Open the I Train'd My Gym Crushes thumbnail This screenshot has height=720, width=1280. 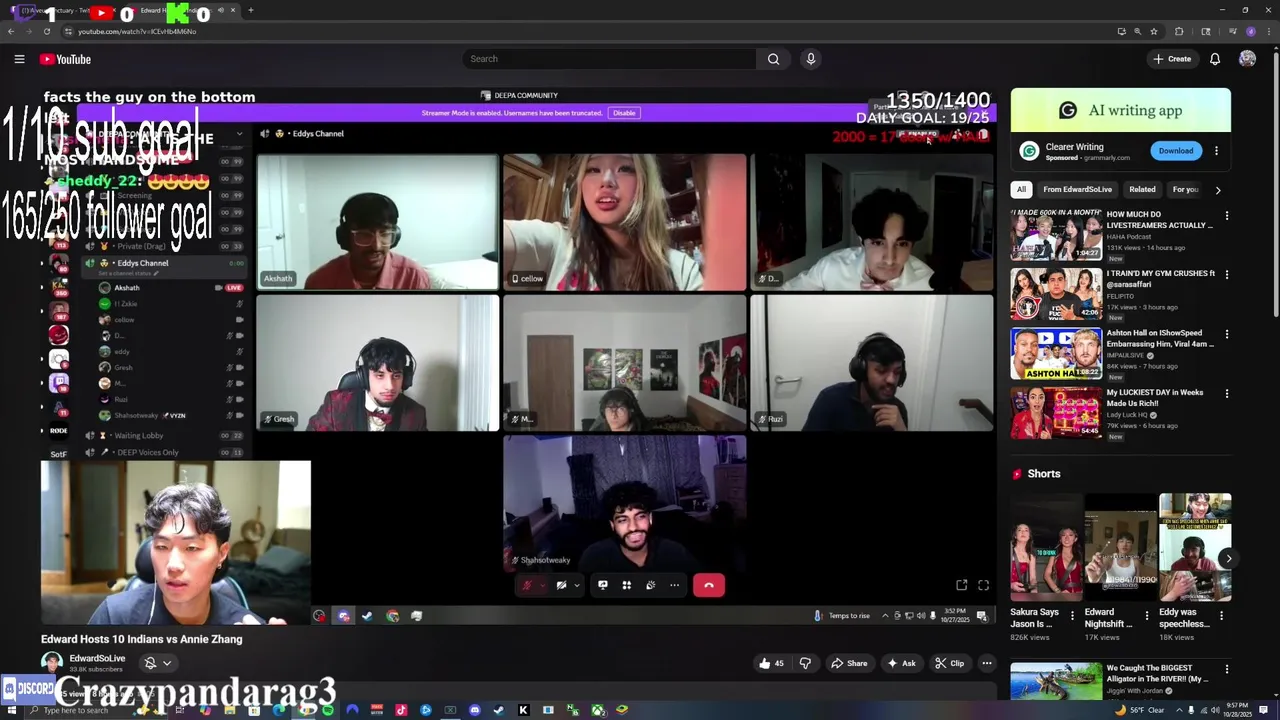click(1056, 294)
